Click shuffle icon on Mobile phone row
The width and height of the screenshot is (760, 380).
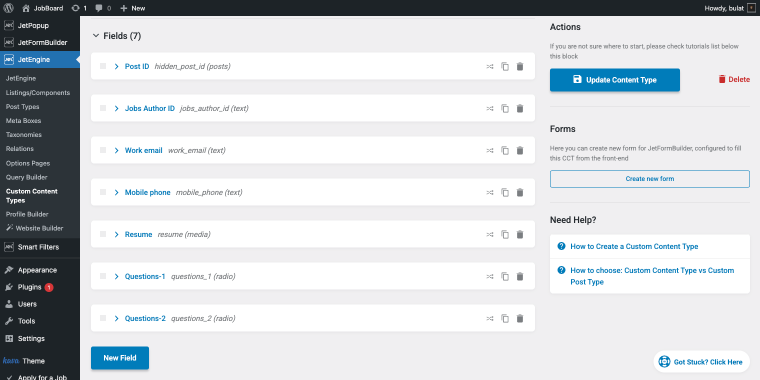click(490, 192)
